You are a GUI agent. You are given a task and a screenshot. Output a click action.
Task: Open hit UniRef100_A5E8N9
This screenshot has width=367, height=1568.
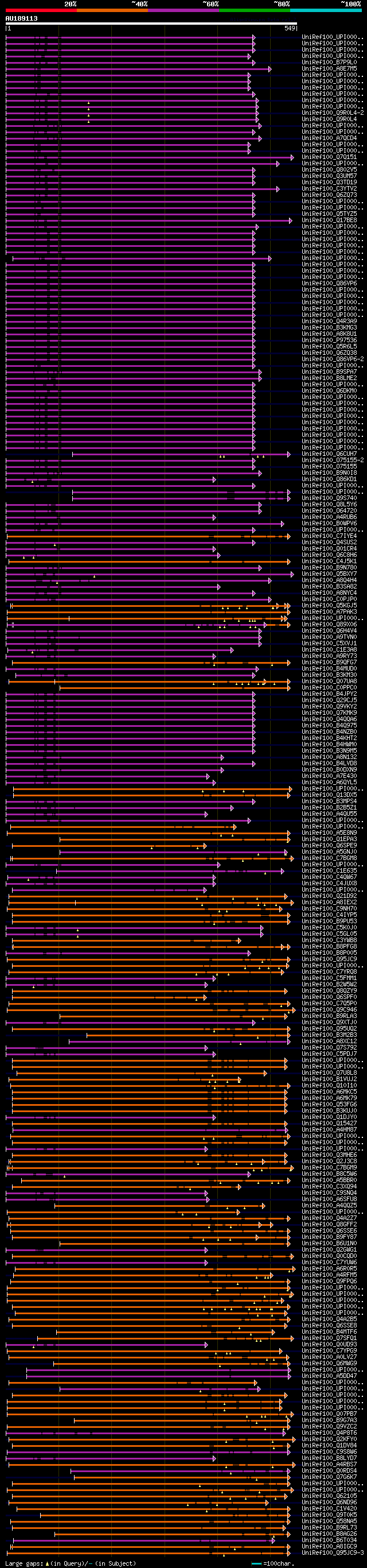329,833
